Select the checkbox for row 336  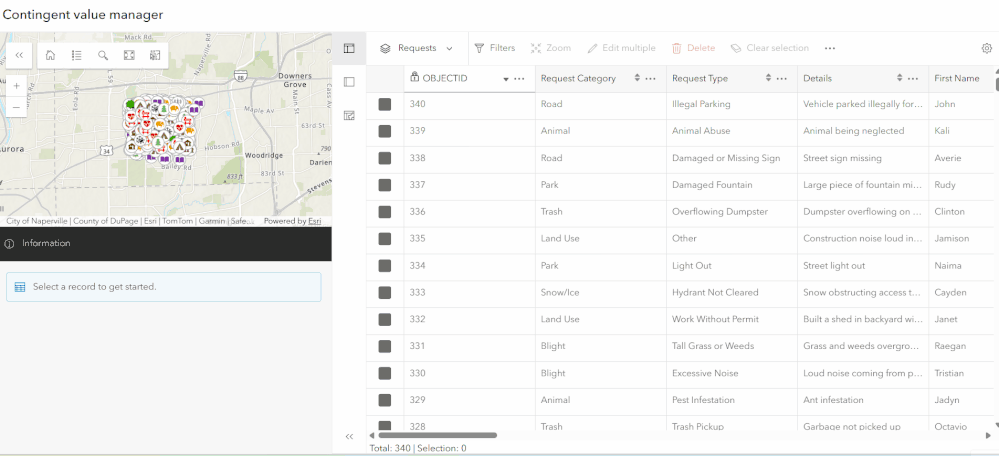385,211
